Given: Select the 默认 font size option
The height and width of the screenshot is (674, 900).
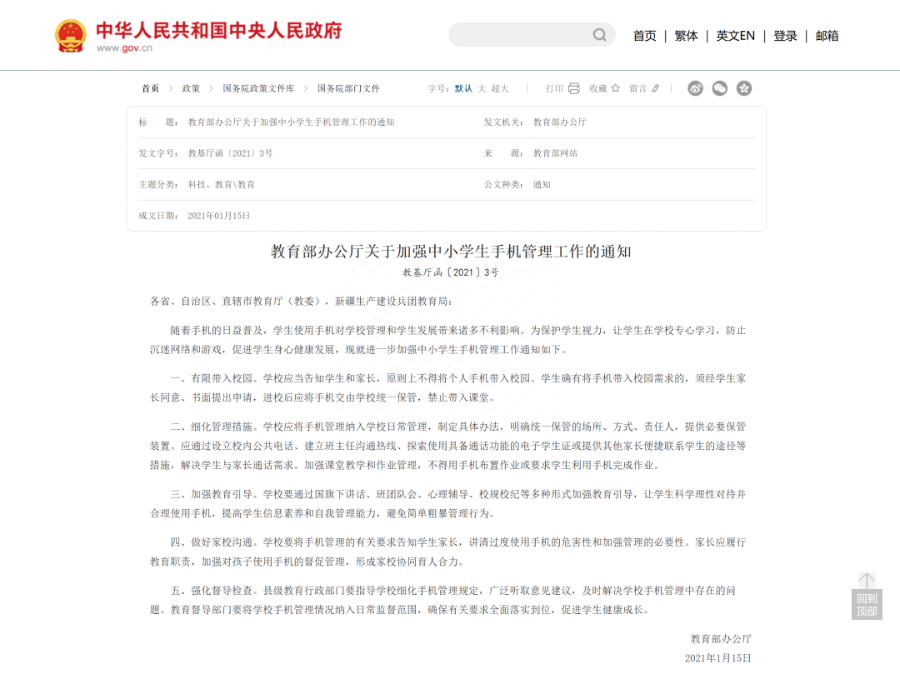Looking at the screenshot, I should pos(461,88).
